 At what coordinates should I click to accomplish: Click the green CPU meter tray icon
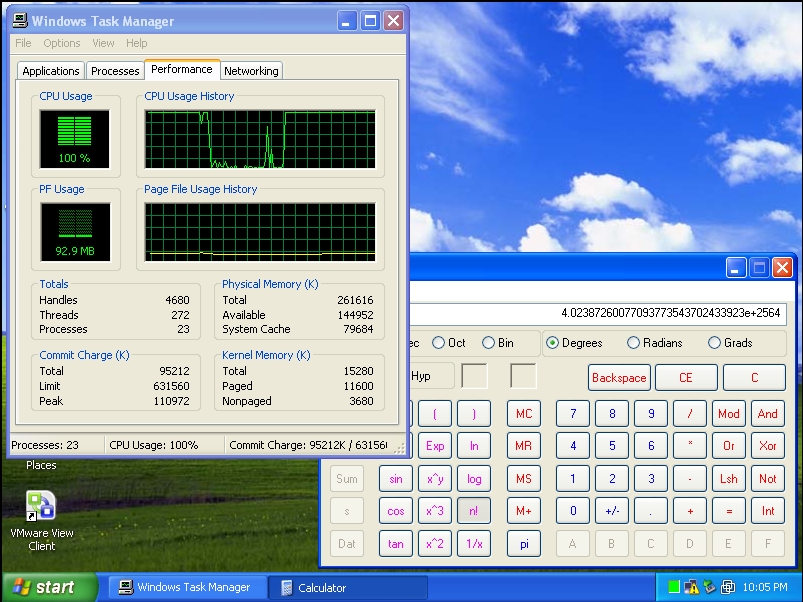click(673, 587)
